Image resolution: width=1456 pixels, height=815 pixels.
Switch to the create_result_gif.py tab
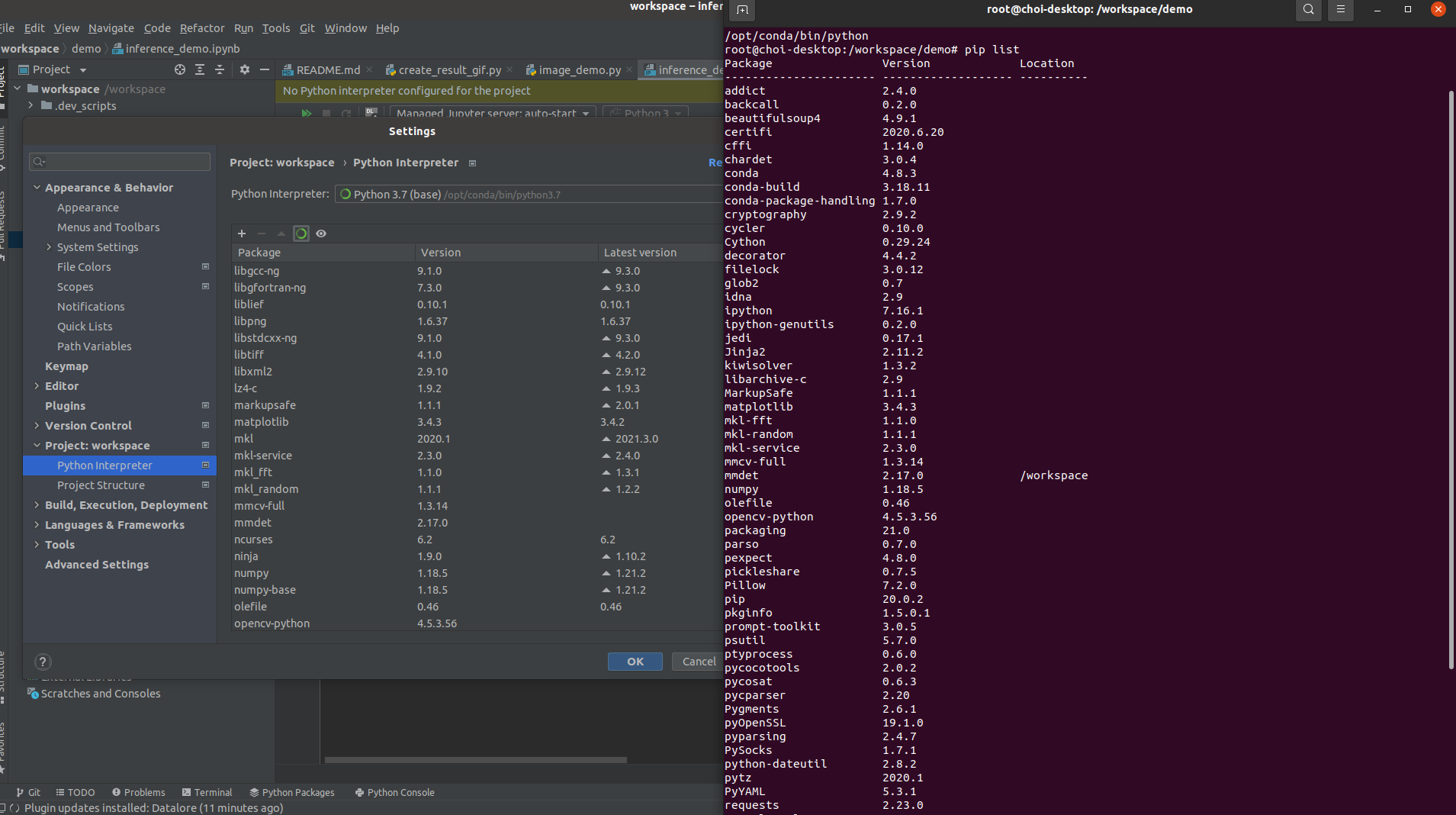449,70
